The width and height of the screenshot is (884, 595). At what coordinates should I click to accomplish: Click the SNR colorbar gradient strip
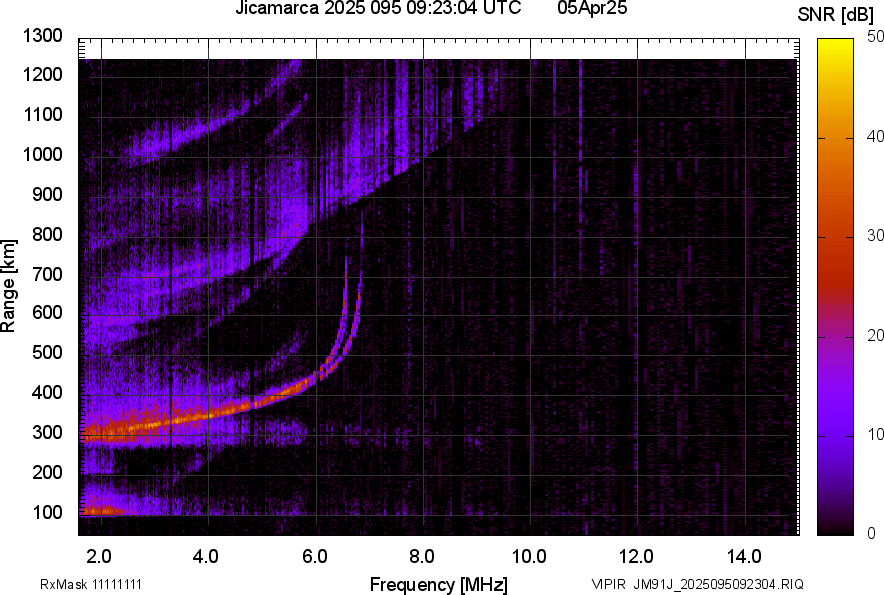(x=835, y=287)
